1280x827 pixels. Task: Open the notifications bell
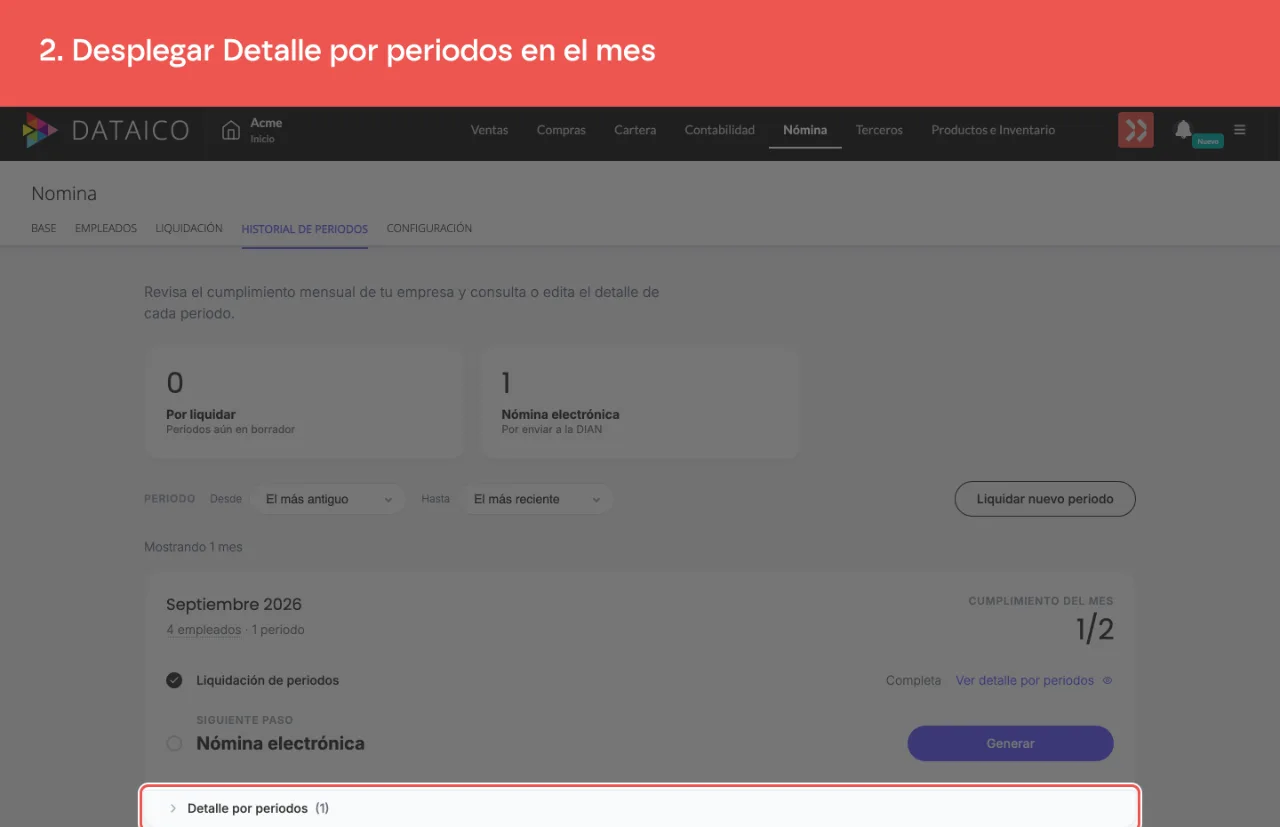click(1183, 129)
